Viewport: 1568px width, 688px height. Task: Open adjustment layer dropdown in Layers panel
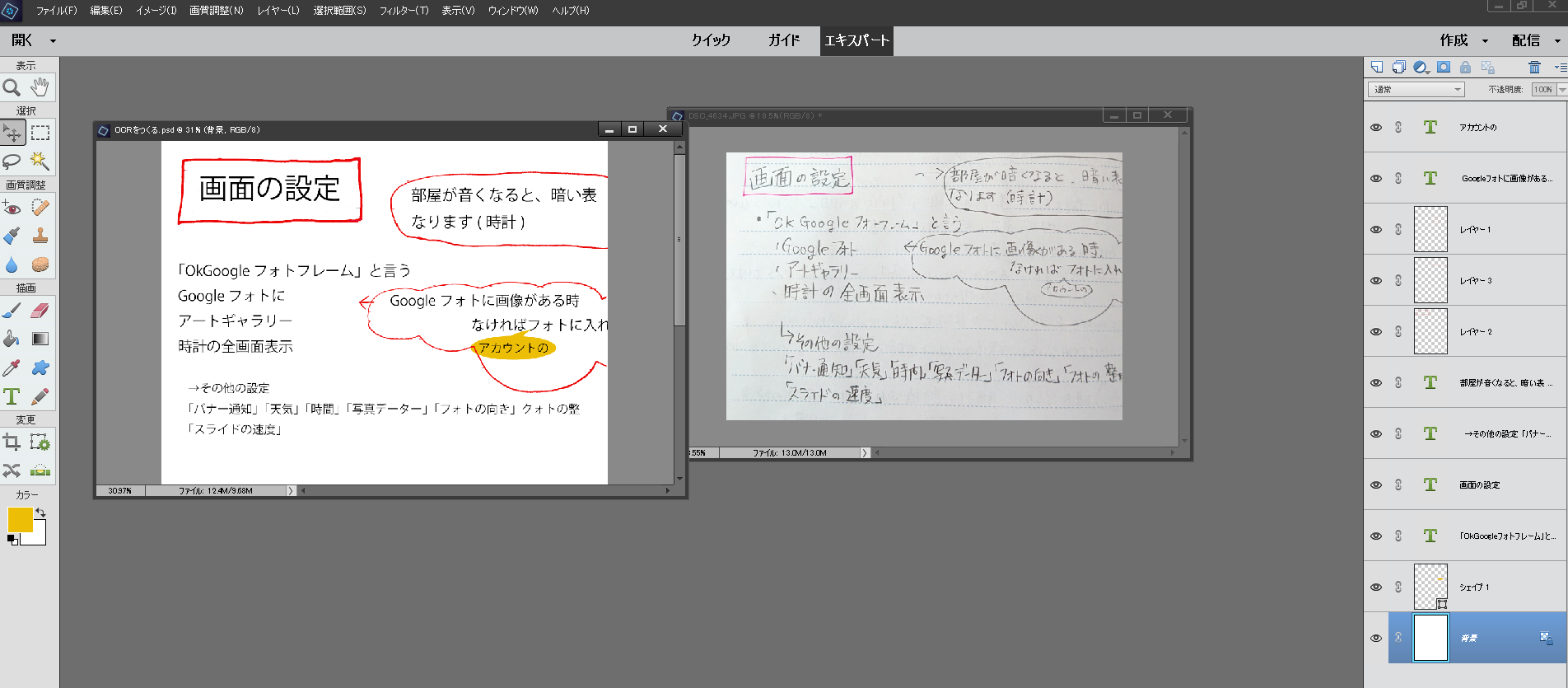pyautogui.click(x=1421, y=67)
